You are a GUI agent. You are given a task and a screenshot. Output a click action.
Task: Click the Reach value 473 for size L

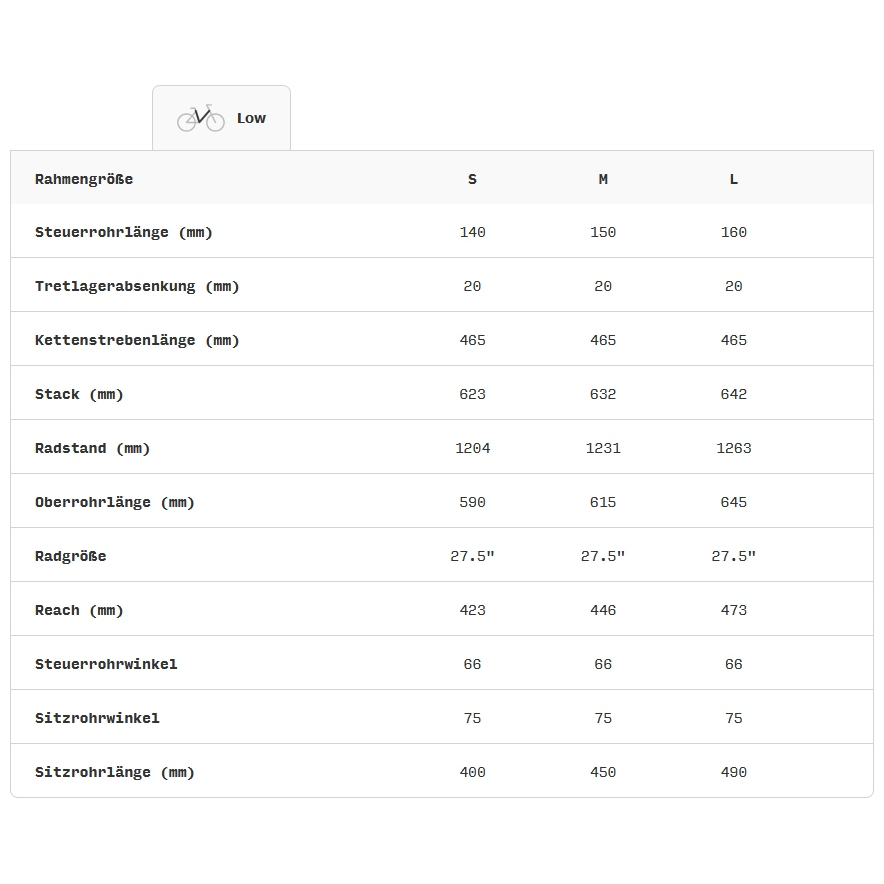pyautogui.click(x=733, y=610)
